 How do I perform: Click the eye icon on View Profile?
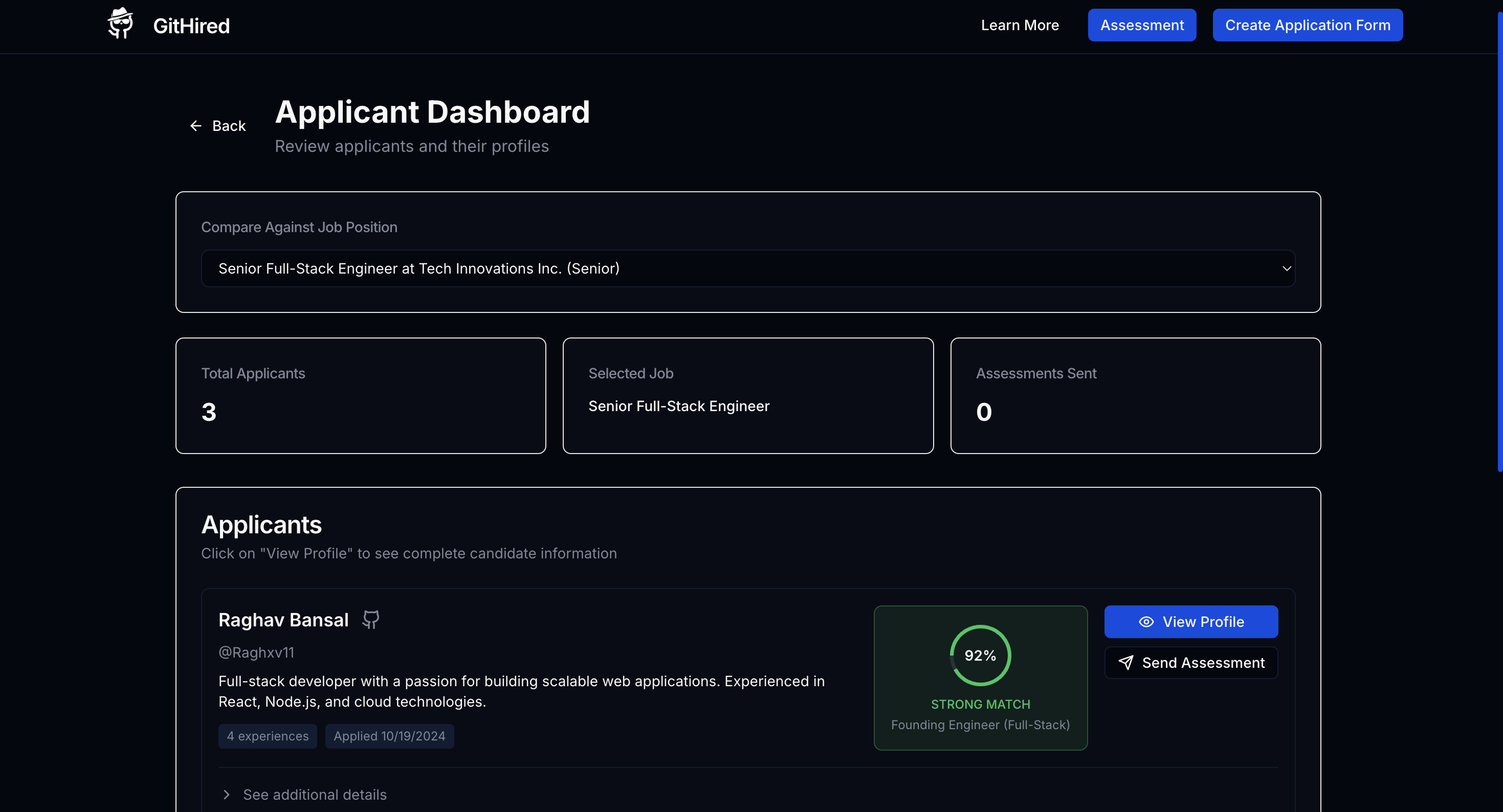click(x=1146, y=622)
